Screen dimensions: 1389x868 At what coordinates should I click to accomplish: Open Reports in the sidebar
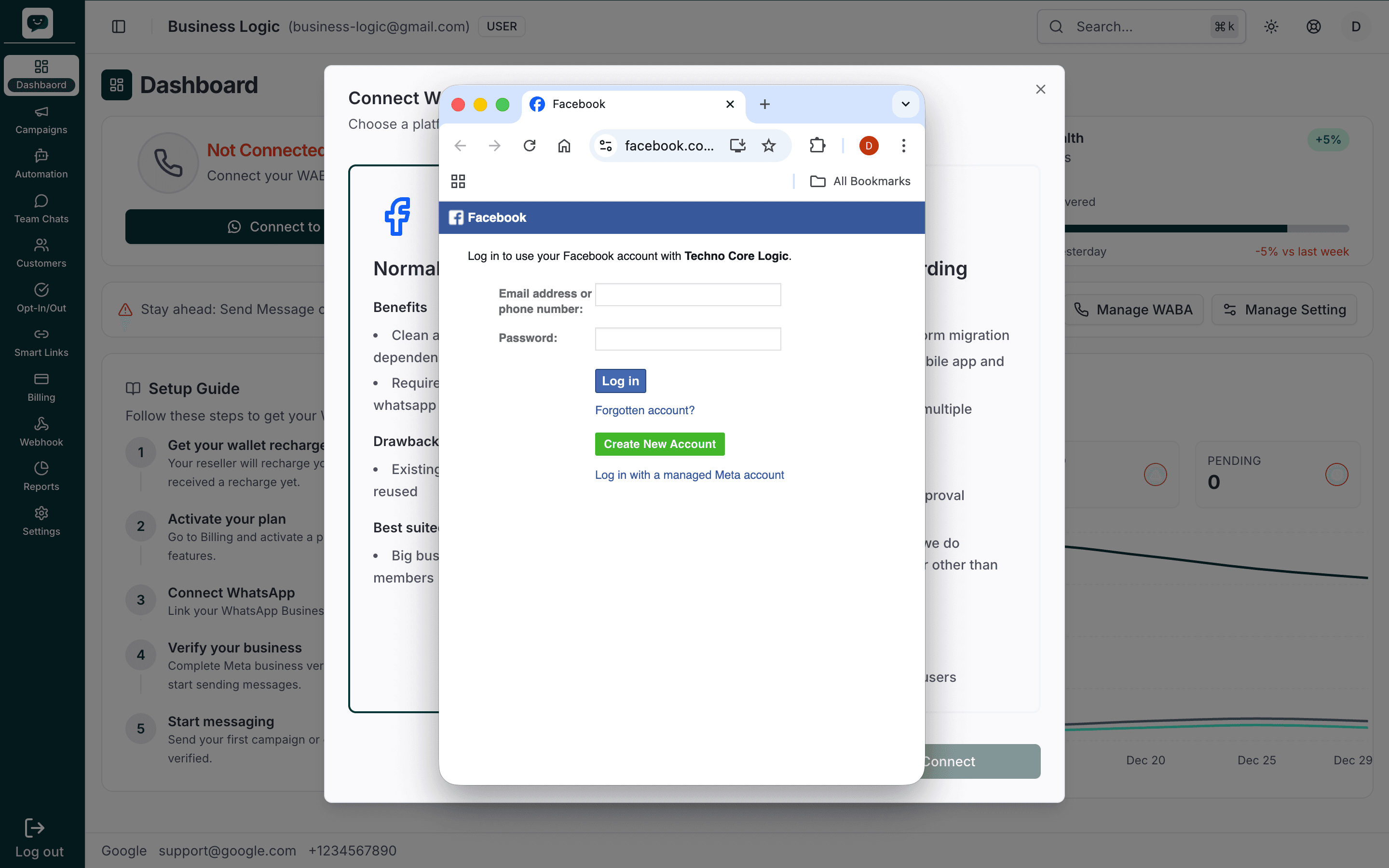coord(41,476)
